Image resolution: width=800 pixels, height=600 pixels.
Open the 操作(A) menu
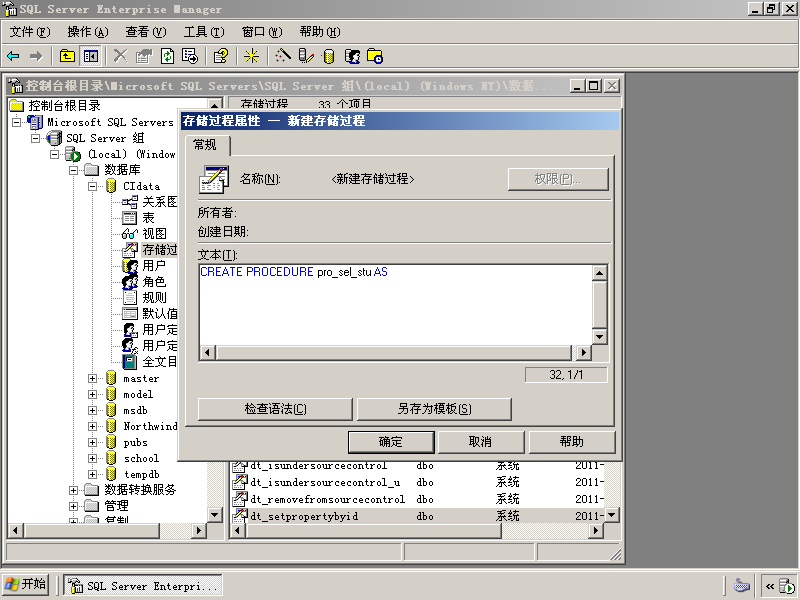click(x=88, y=32)
